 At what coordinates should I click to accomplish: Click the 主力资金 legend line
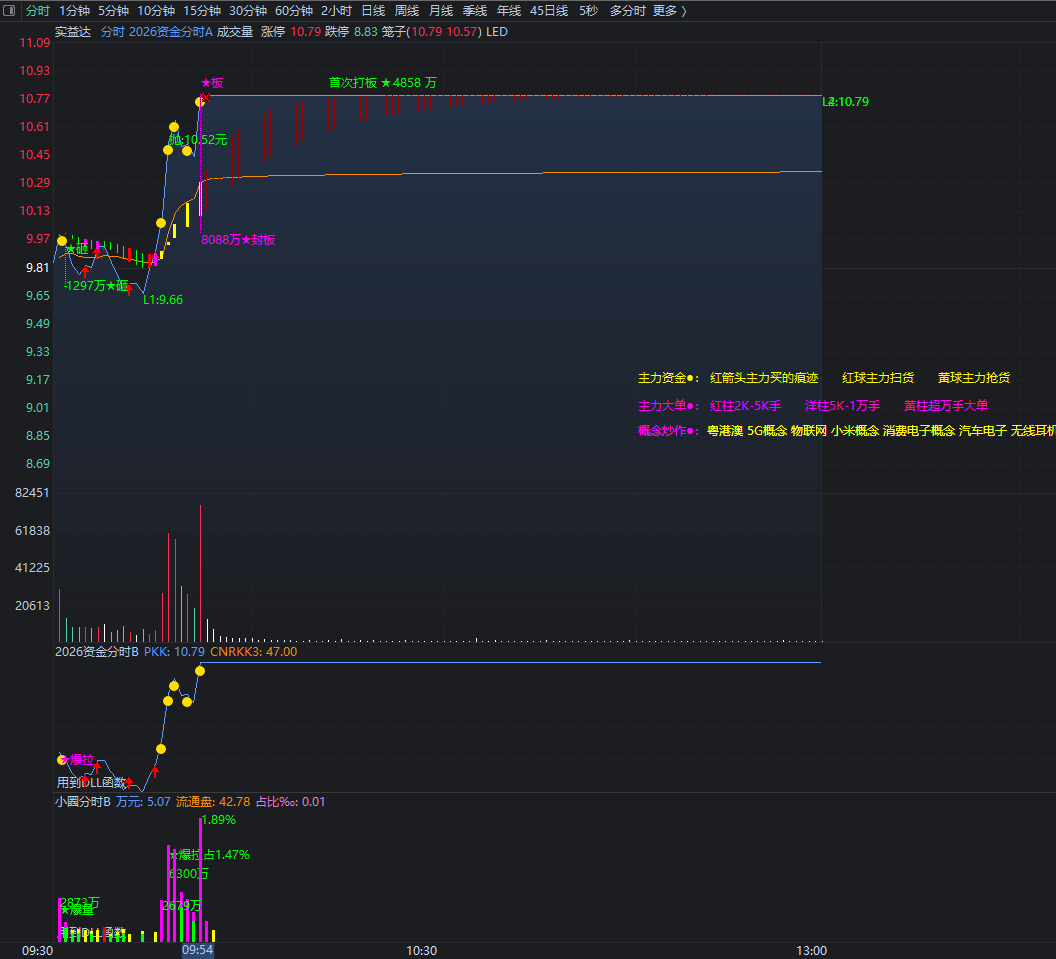[x=824, y=378]
